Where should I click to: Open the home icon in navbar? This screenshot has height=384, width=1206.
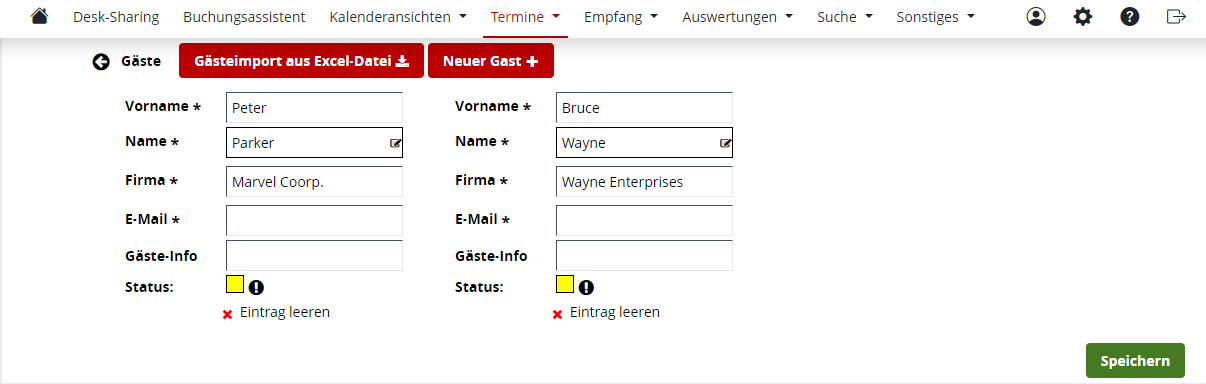39,17
